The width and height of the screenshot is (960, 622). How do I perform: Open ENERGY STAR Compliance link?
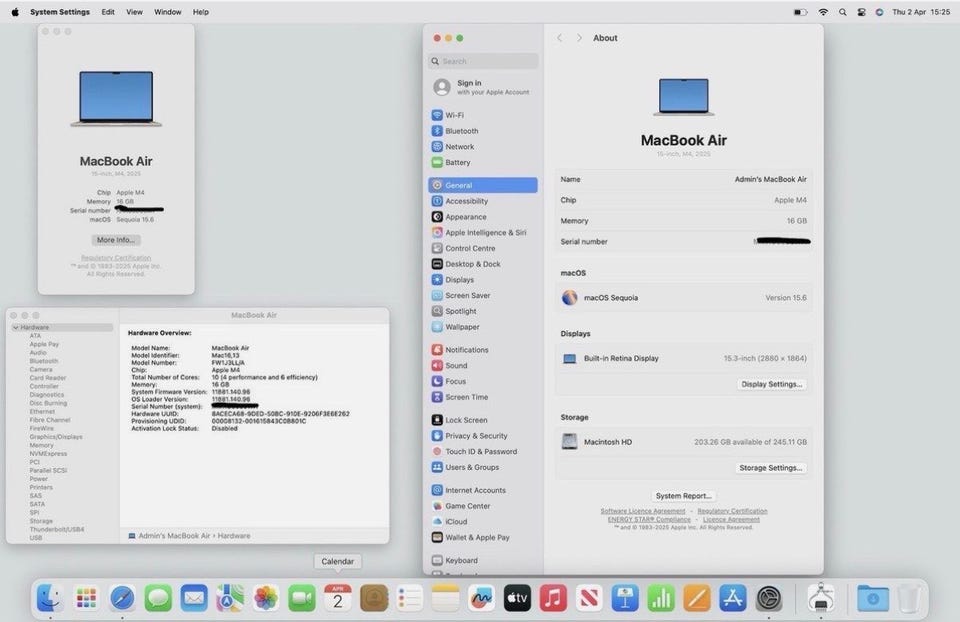coord(649,519)
